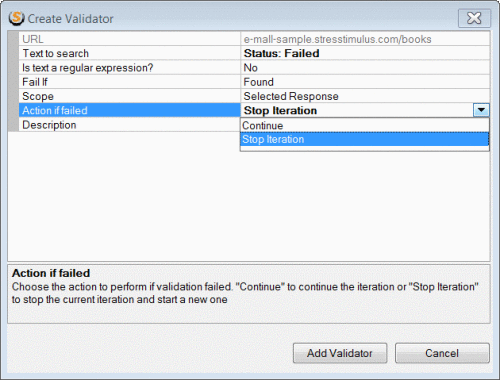Click the Add Validator button
The width and height of the screenshot is (500, 380).
click(340, 353)
